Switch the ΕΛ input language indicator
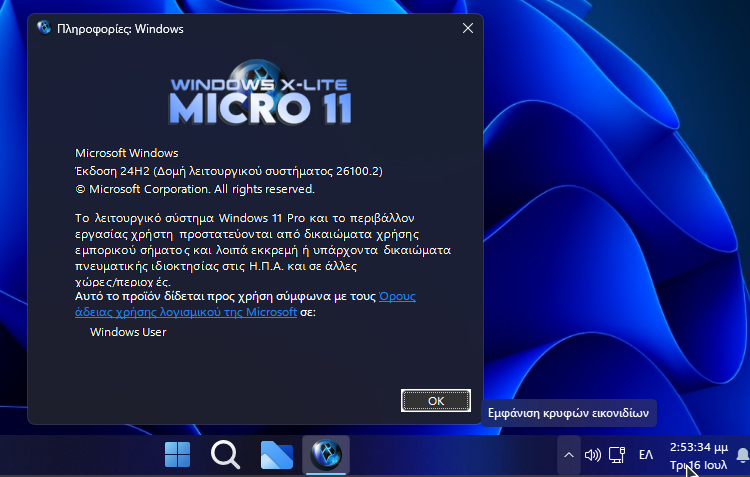The height and width of the screenshot is (477, 750). click(x=646, y=455)
